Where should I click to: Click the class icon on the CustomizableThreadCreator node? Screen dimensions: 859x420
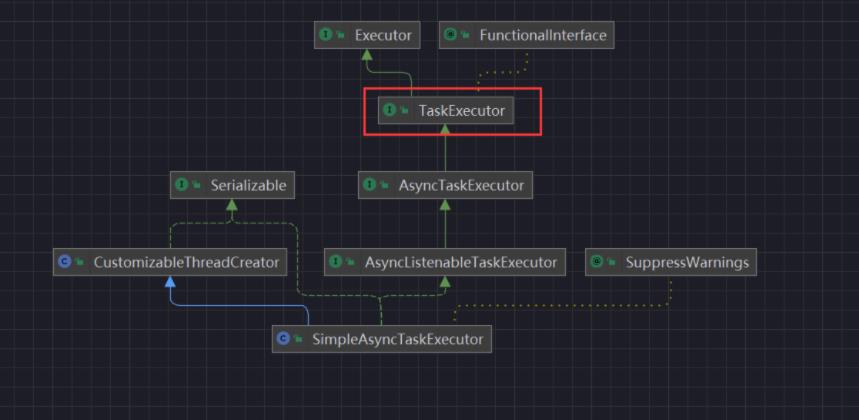65,263
